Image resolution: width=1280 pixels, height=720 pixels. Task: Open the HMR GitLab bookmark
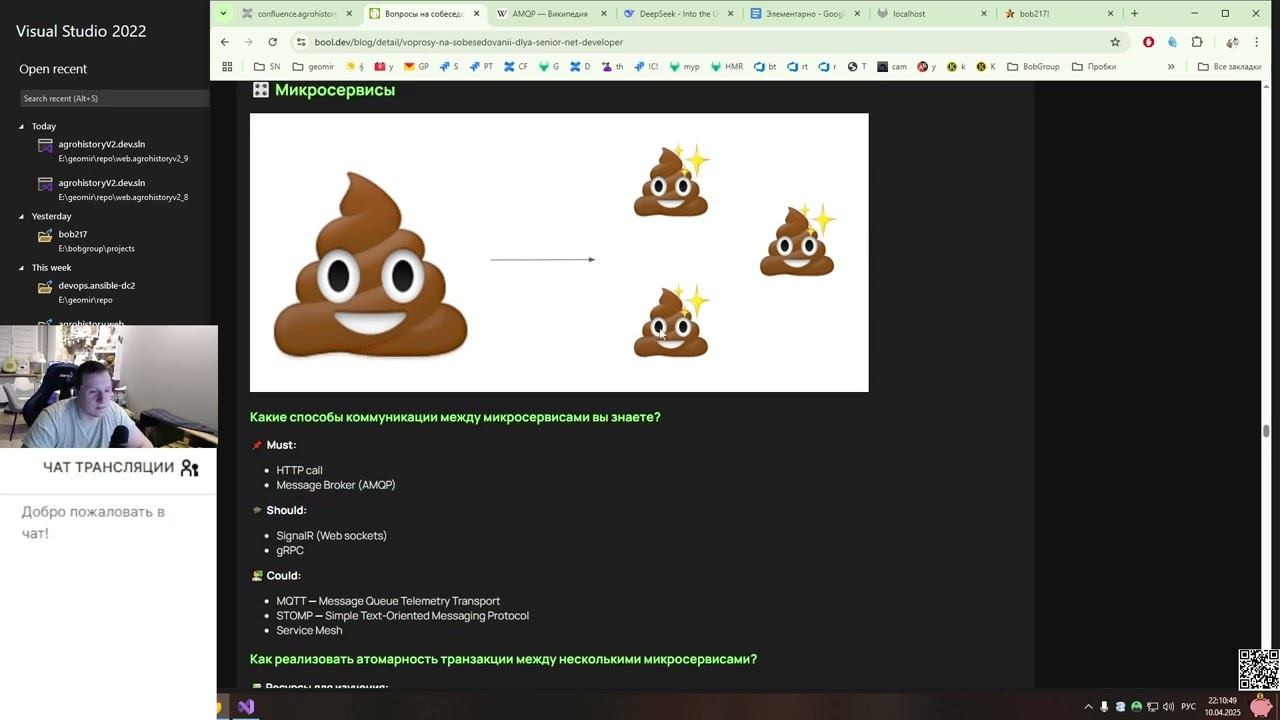point(727,66)
